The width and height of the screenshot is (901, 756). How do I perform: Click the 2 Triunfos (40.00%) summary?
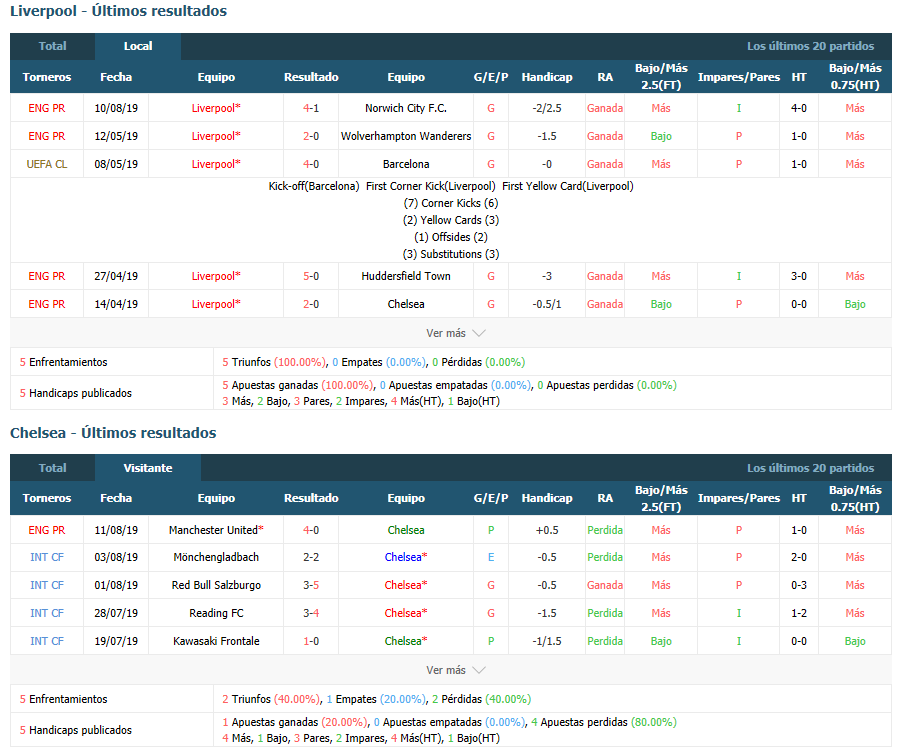(271, 699)
